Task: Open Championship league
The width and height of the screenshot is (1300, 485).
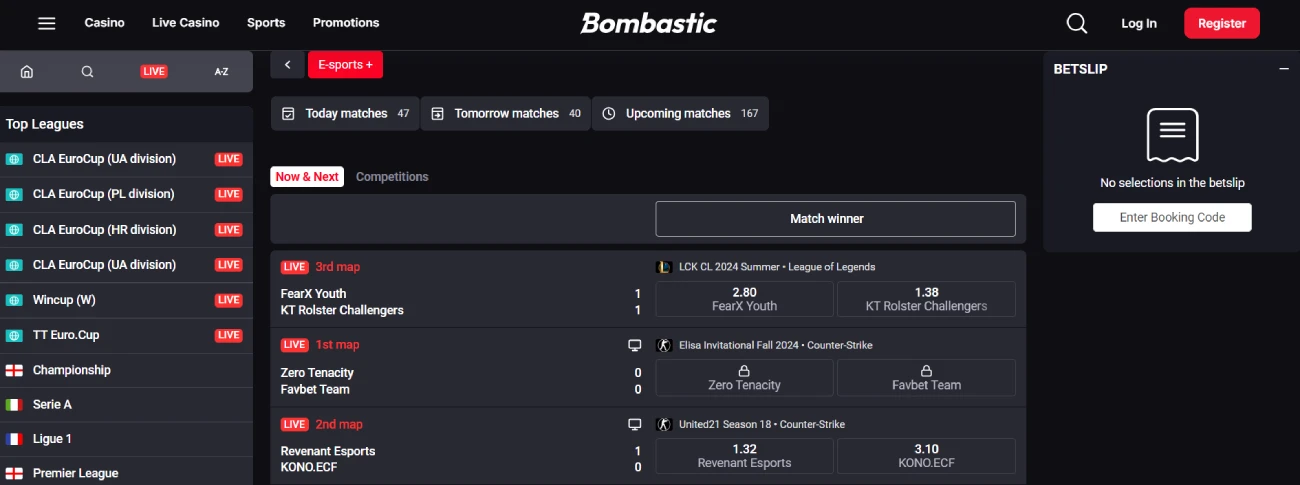Action: pyautogui.click(x=126, y=370)
